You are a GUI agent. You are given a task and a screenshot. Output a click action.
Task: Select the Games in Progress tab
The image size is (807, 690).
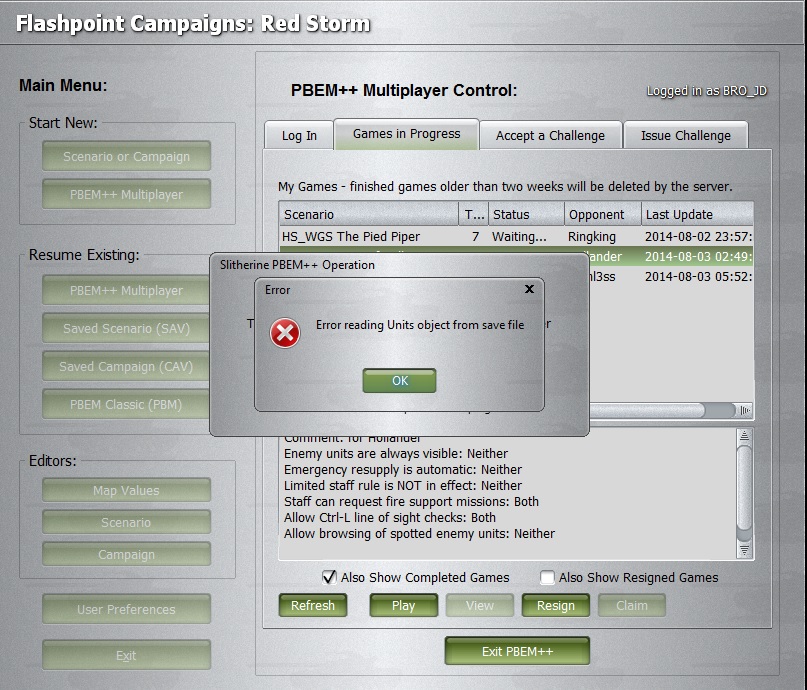407,134
